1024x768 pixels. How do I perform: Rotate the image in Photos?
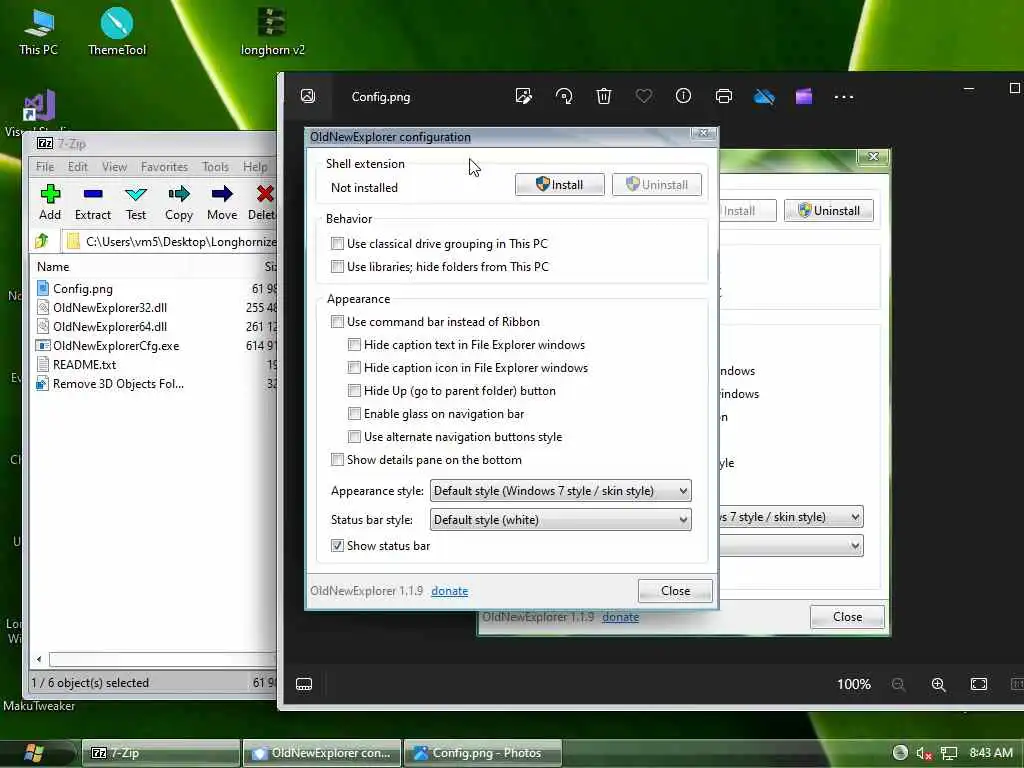coord(564,97)
